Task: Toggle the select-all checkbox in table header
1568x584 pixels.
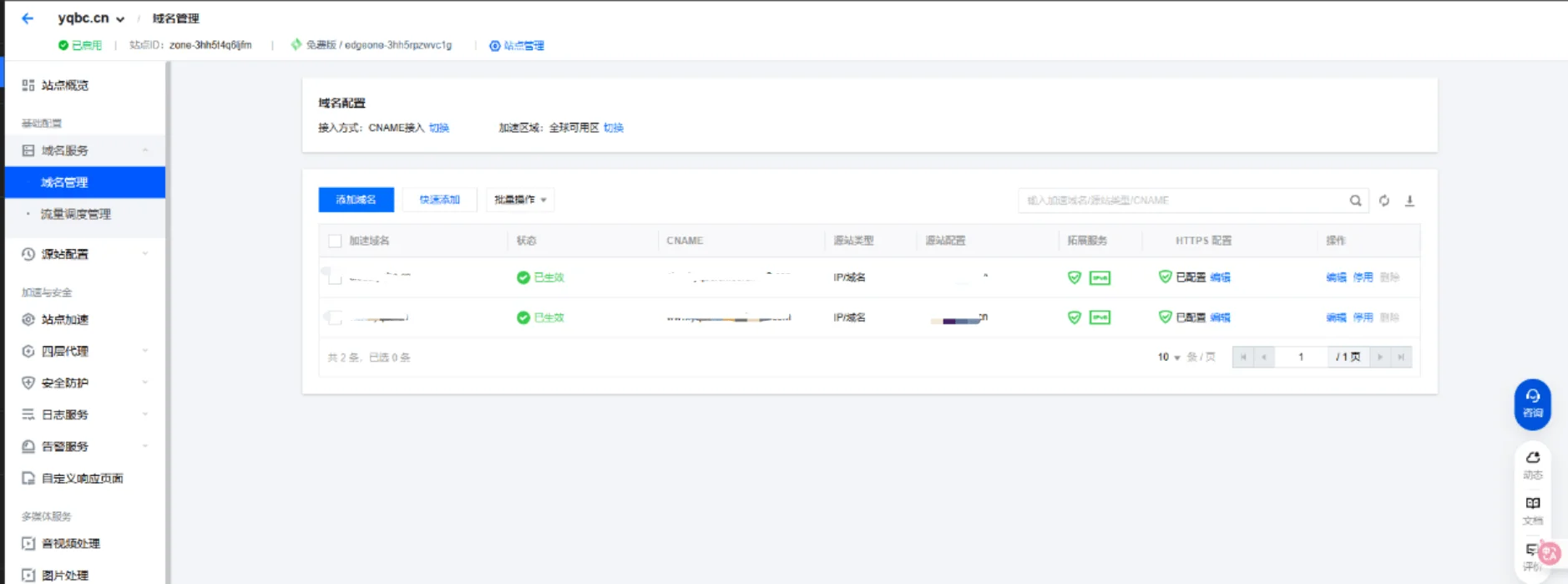Action: point(335,241)
